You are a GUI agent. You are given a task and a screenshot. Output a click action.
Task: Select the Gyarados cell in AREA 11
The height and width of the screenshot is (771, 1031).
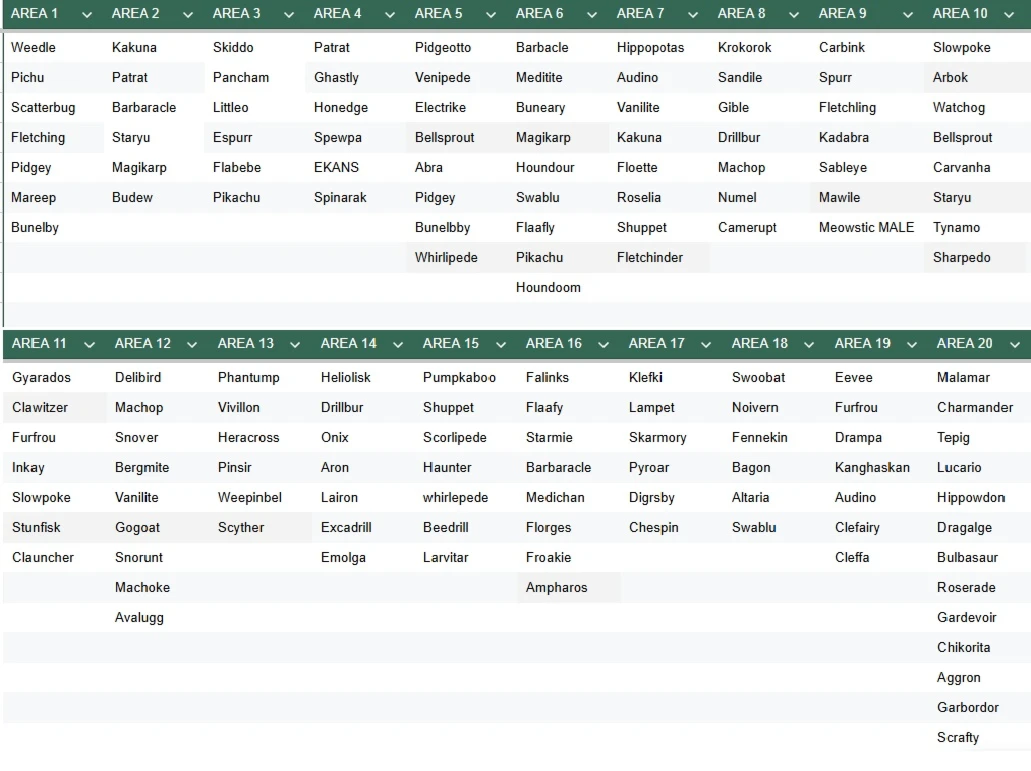(x=41, y=378)
